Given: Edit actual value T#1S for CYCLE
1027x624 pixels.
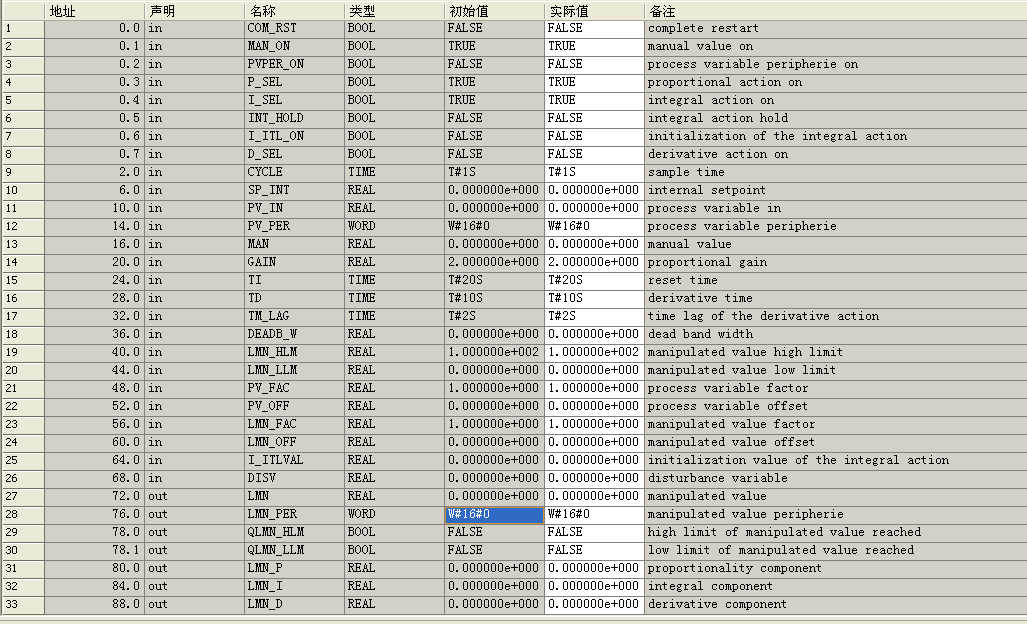Looking at the screenshot, I should [x=594, y=172].
